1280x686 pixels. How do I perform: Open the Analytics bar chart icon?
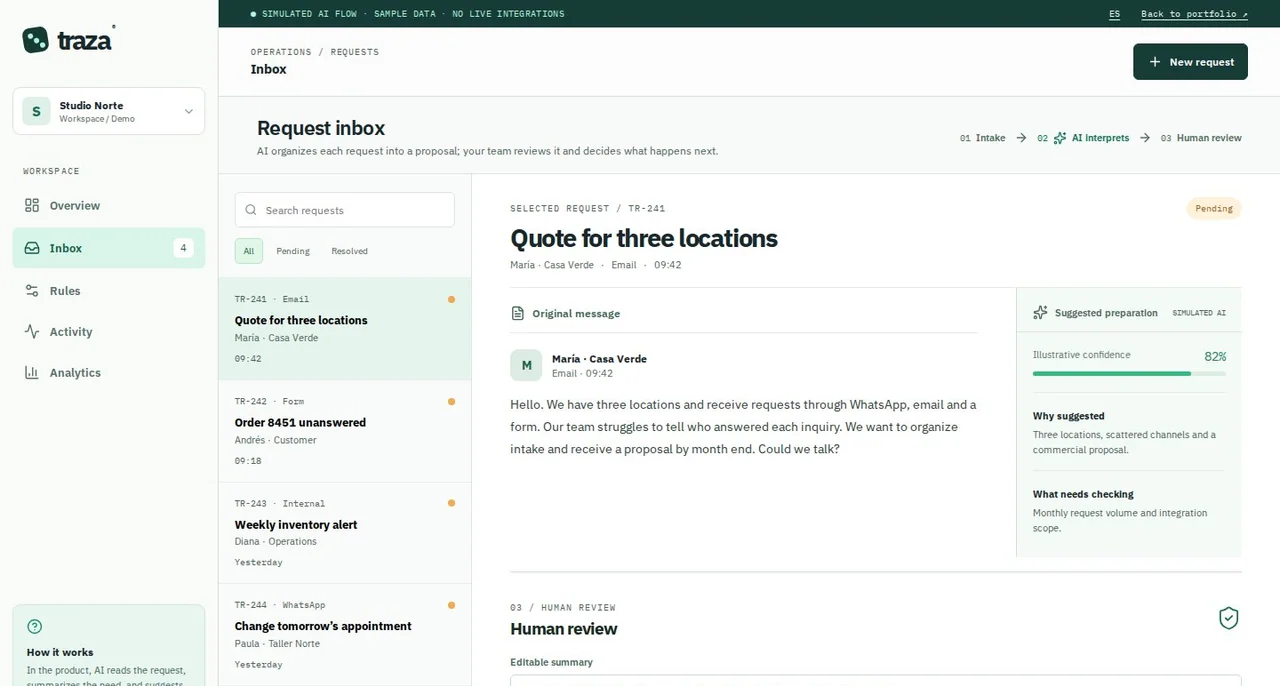[32, 373]
